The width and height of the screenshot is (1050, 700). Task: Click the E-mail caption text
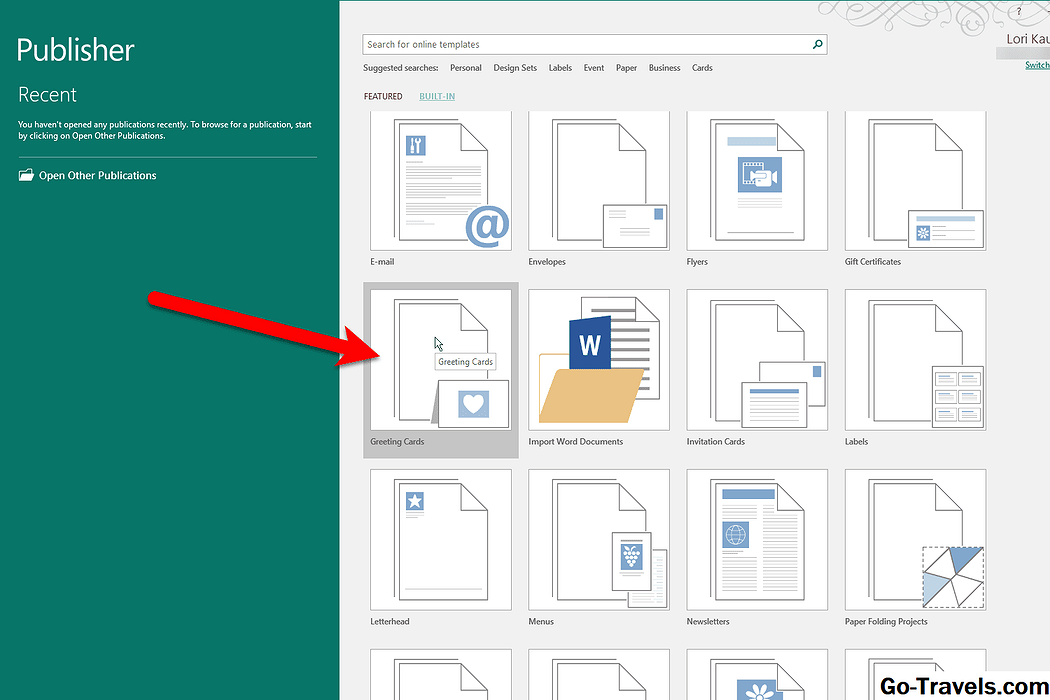point(382,262)
